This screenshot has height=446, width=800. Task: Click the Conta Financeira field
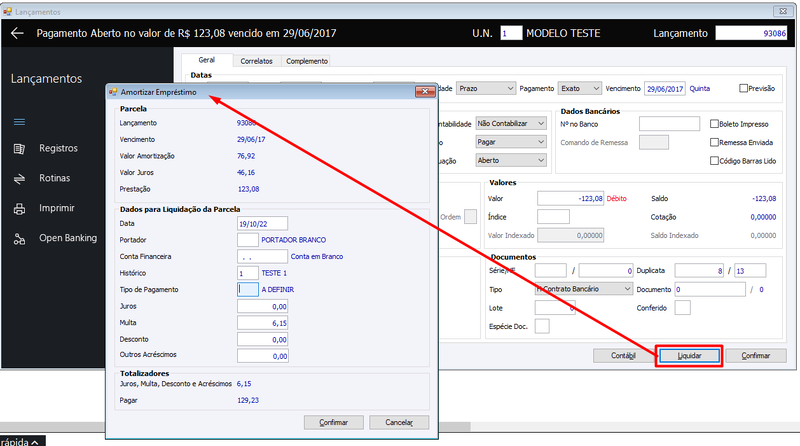pos(262,256)
